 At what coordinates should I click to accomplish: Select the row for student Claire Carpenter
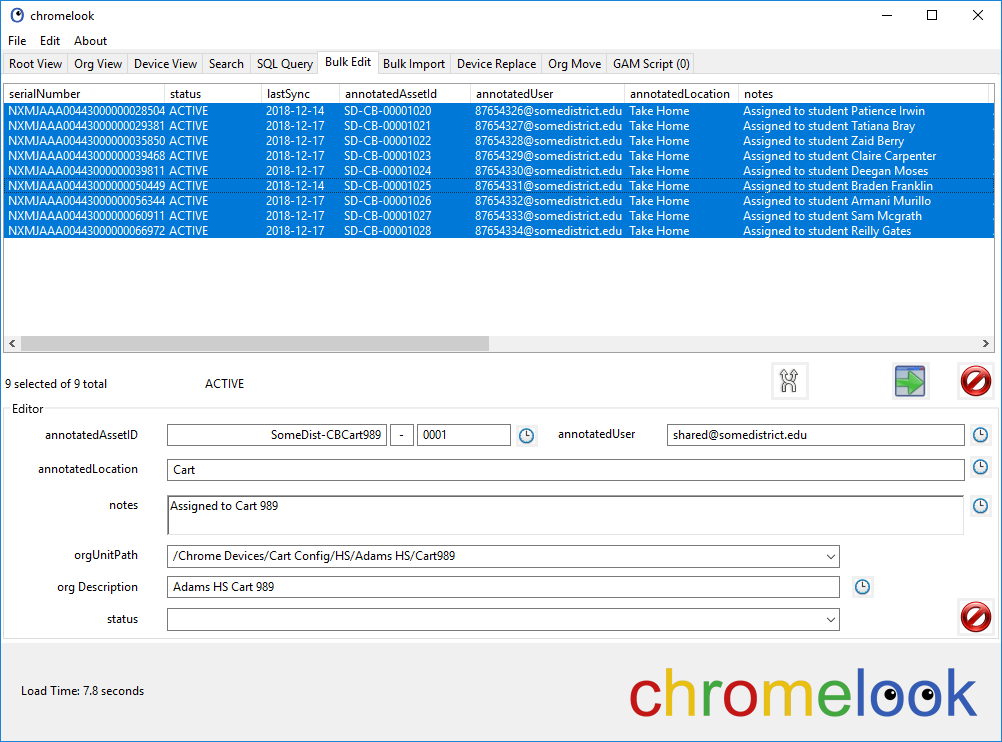tap(498, 156)
